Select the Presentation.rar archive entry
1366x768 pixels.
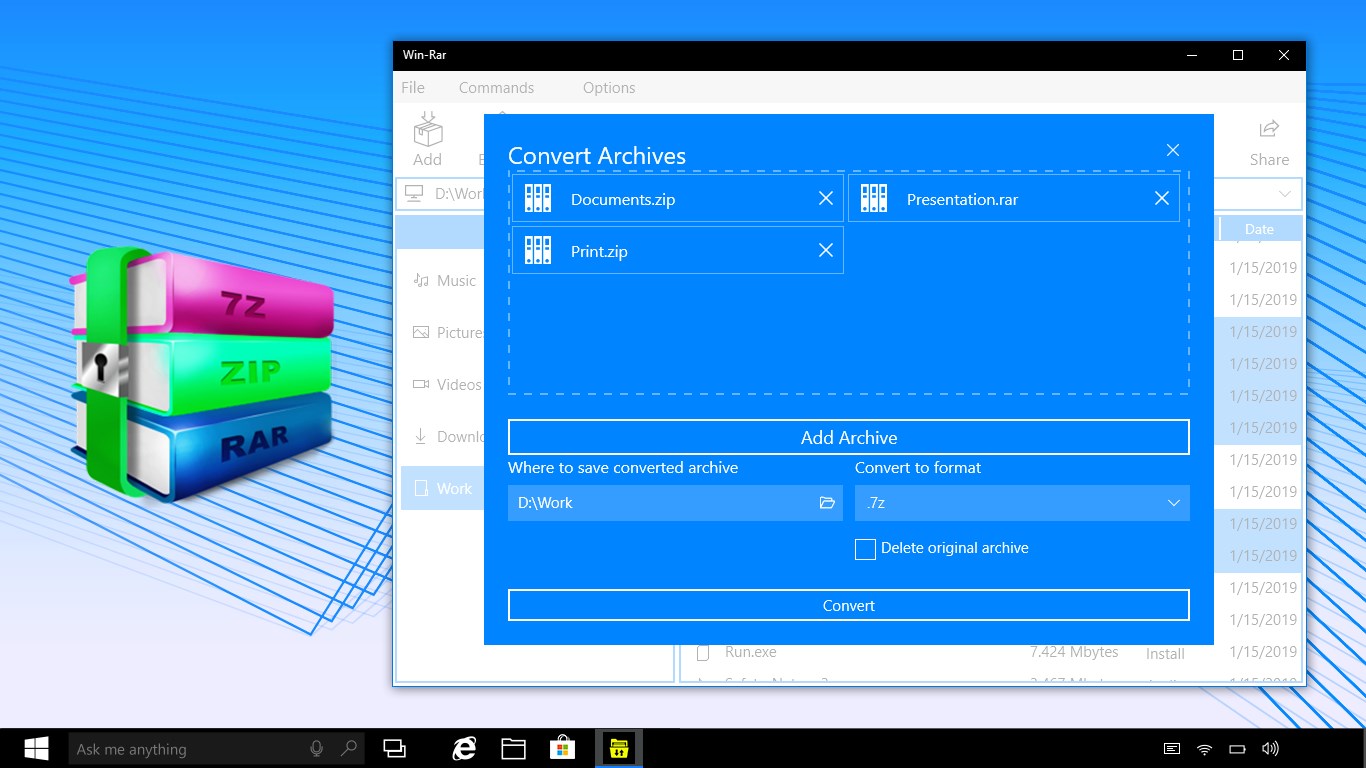[1014, 199]
